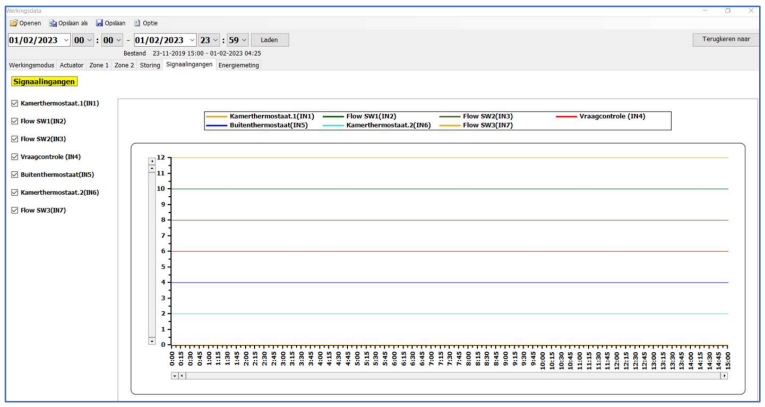This screenshot has height=407, width=765.
Task: Click the Openen folder icon
Action: pos(11,21)
